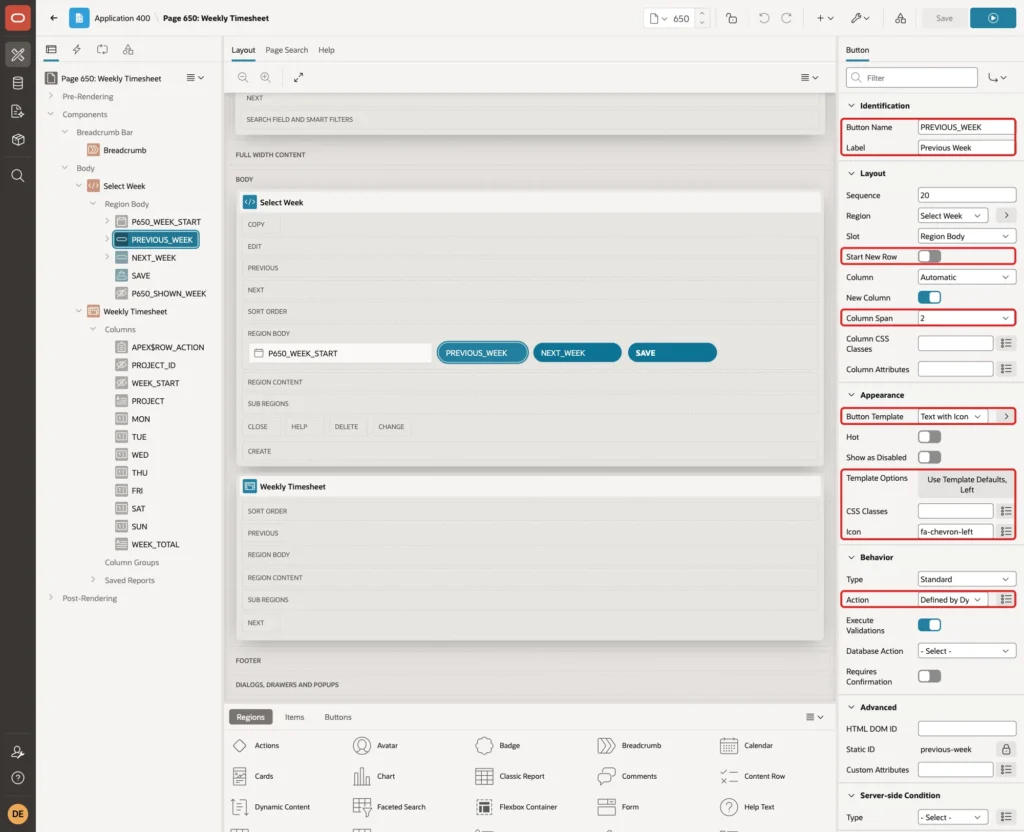This screenshot has height=832, width=1024.
Task: Open the Help tab
Action: tap(326, 50)
